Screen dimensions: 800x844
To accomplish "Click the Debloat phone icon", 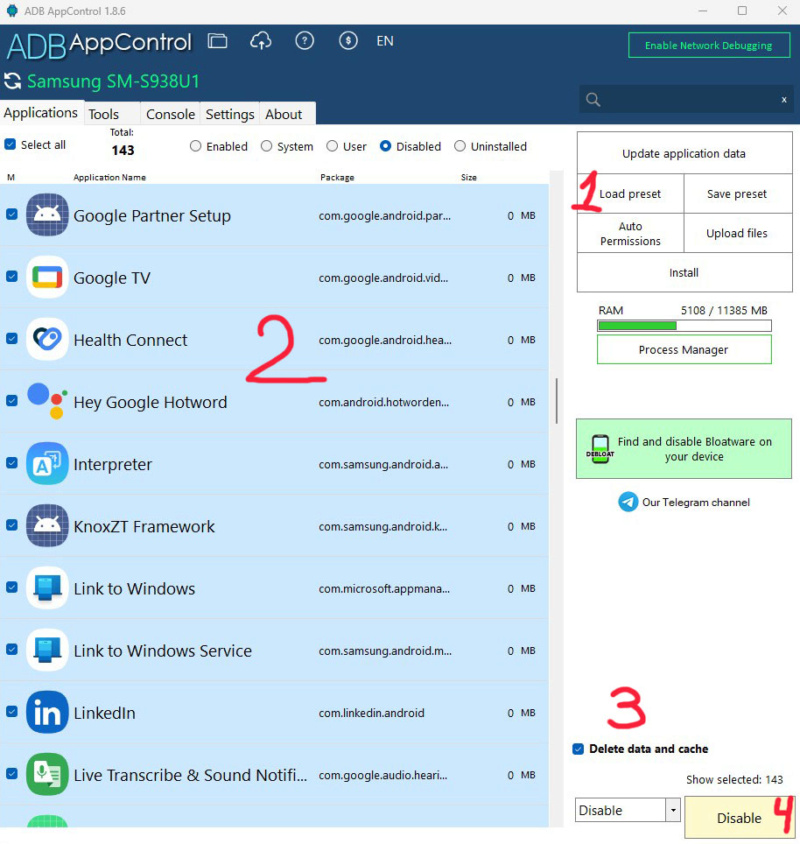I will pyautogui.click(x=600, y=449).
